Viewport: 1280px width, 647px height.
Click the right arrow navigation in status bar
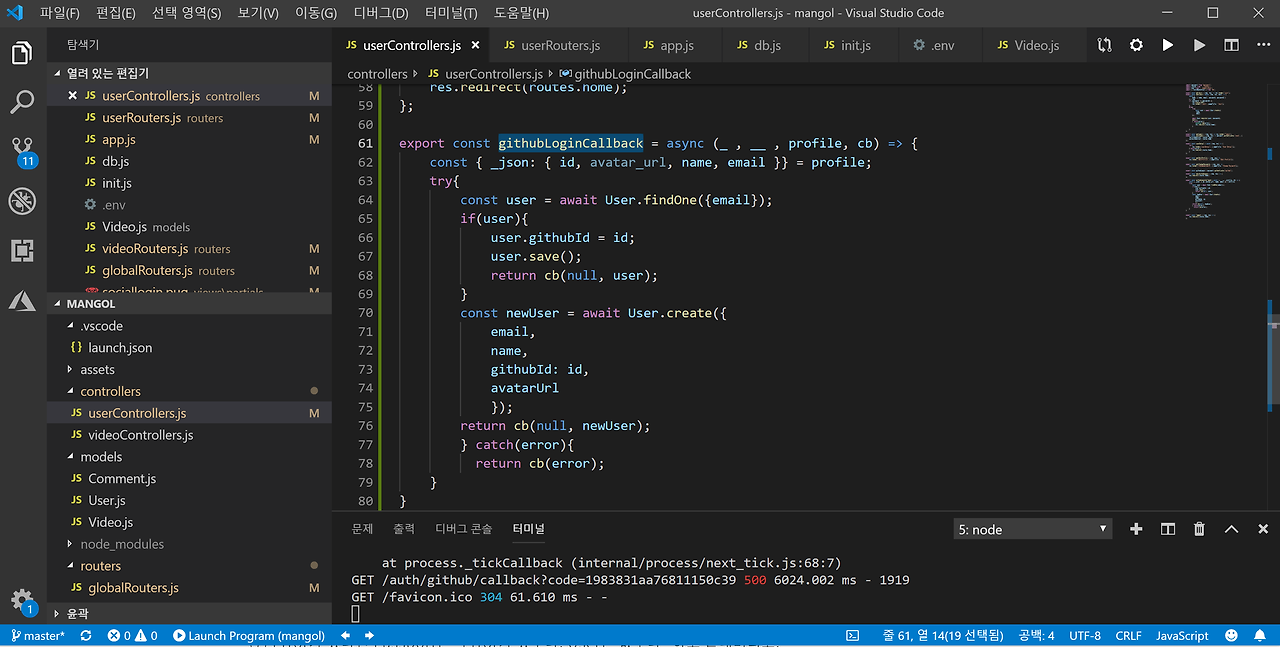click(370, 635)
